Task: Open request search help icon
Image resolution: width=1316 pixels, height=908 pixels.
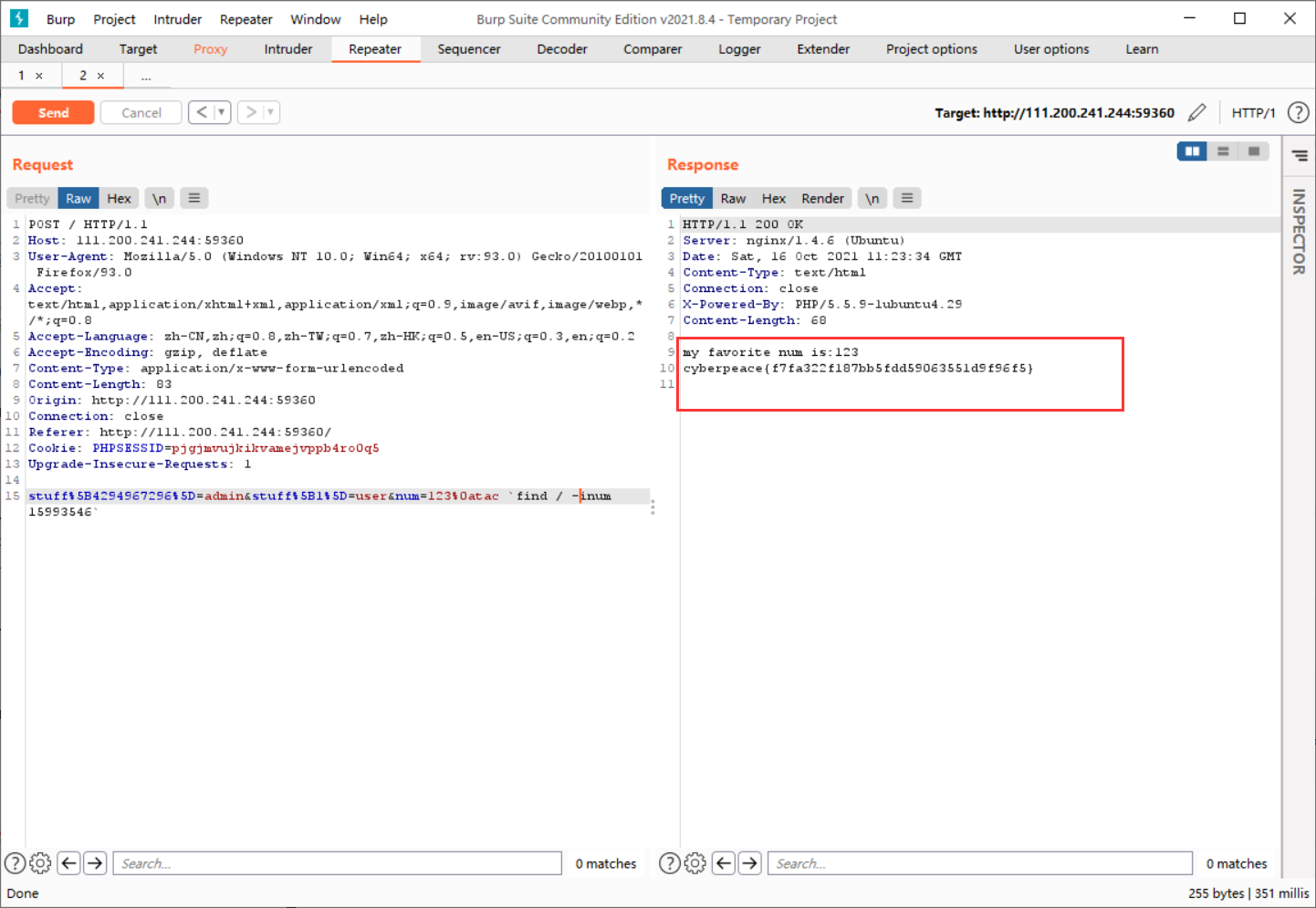Action: pos(16,863)
